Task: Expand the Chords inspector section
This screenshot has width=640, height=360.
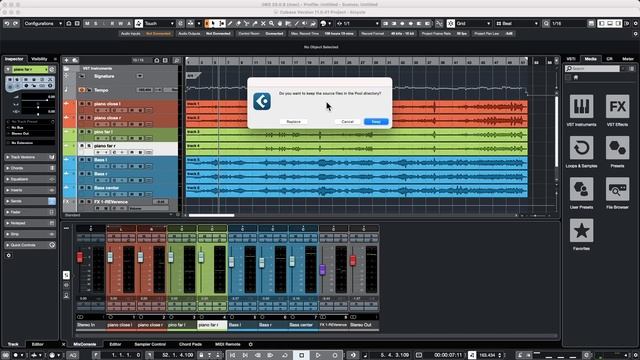Action: click(x=30, y=168)
